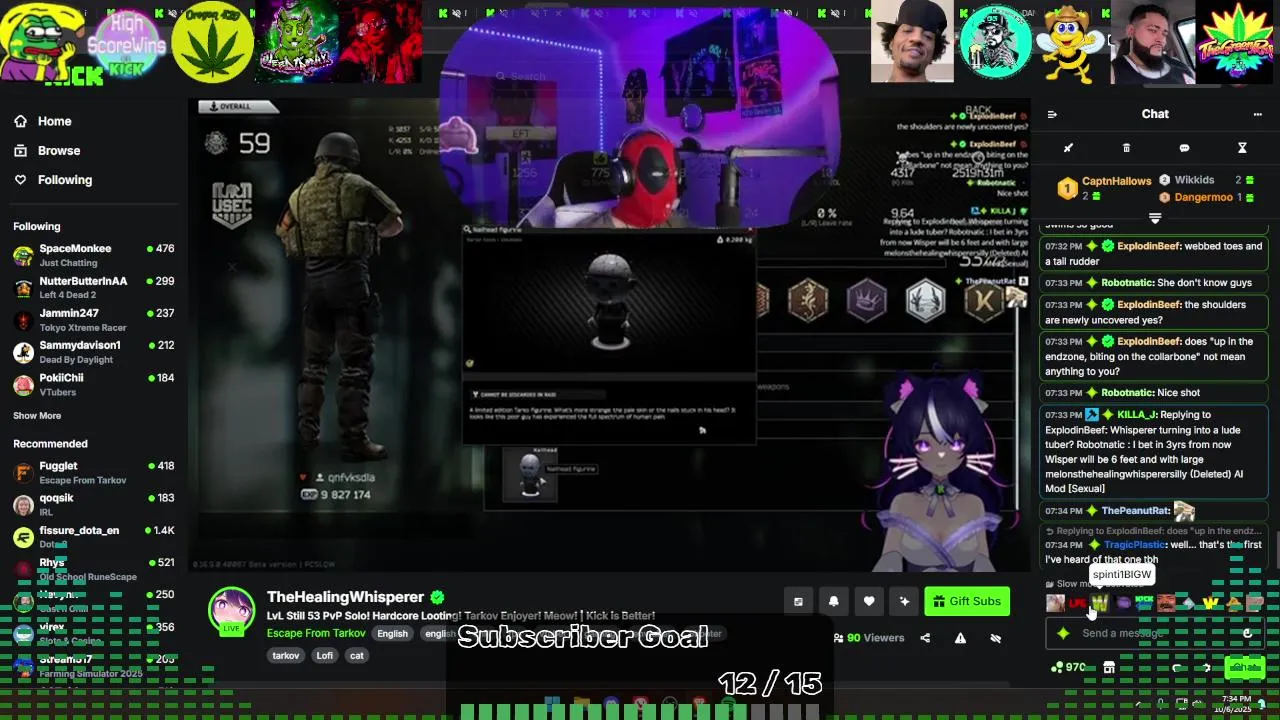The image size is (1280, 720).
Task: Toggle follow with the heart button
Action: 869,601
